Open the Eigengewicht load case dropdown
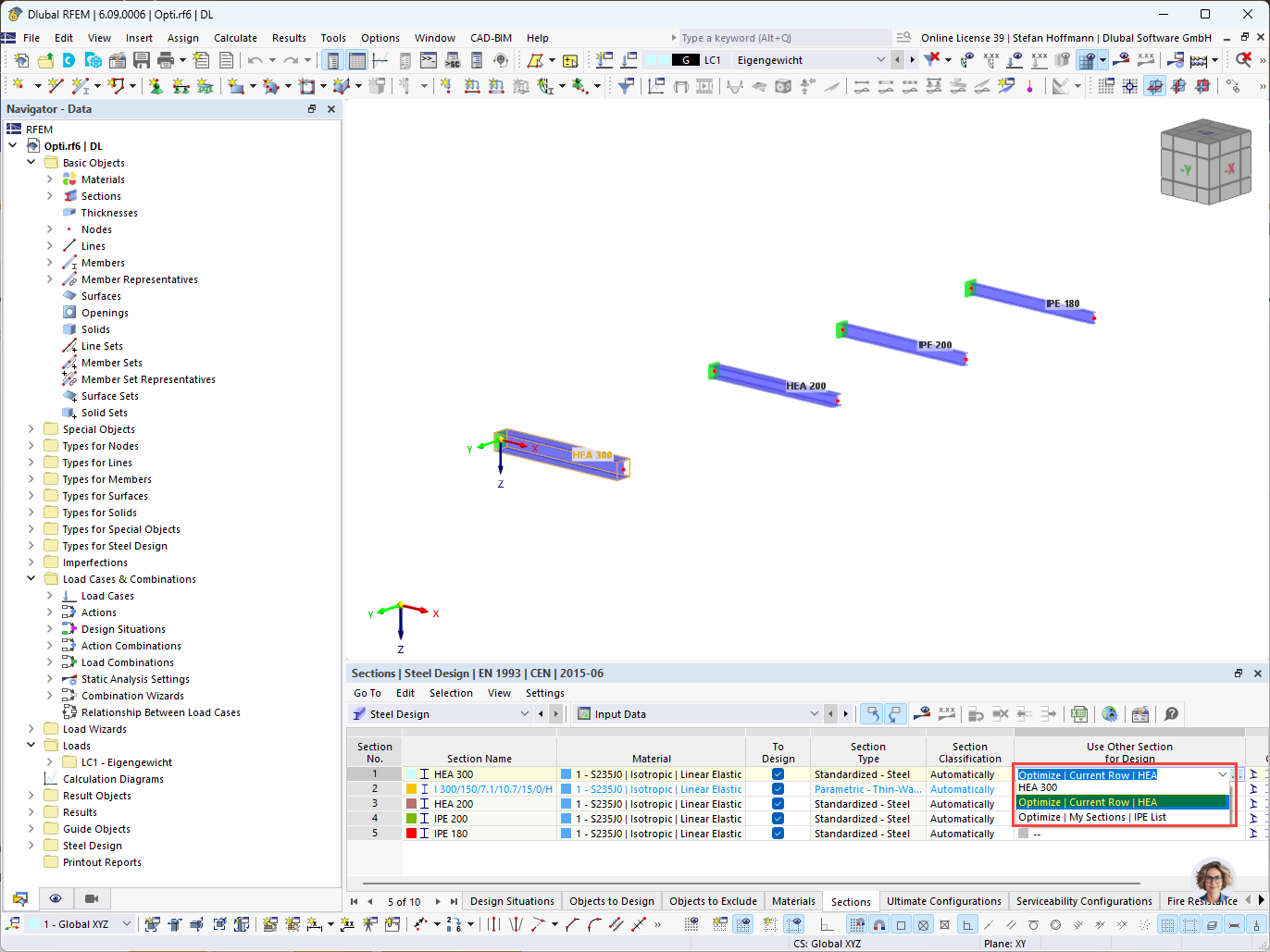Screen dimensions: 1270x952 click(x=880, y=58)
